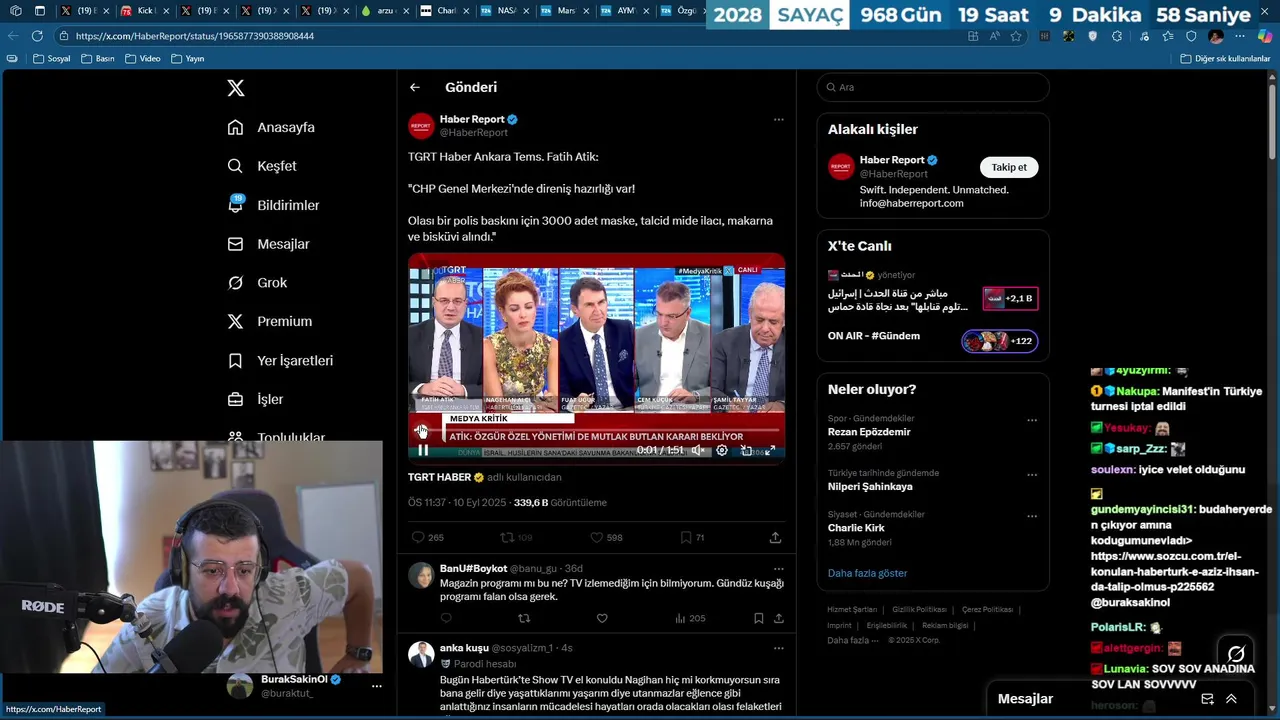Open Keşfet explore page
1280x720 pixels.
[262, 166]
